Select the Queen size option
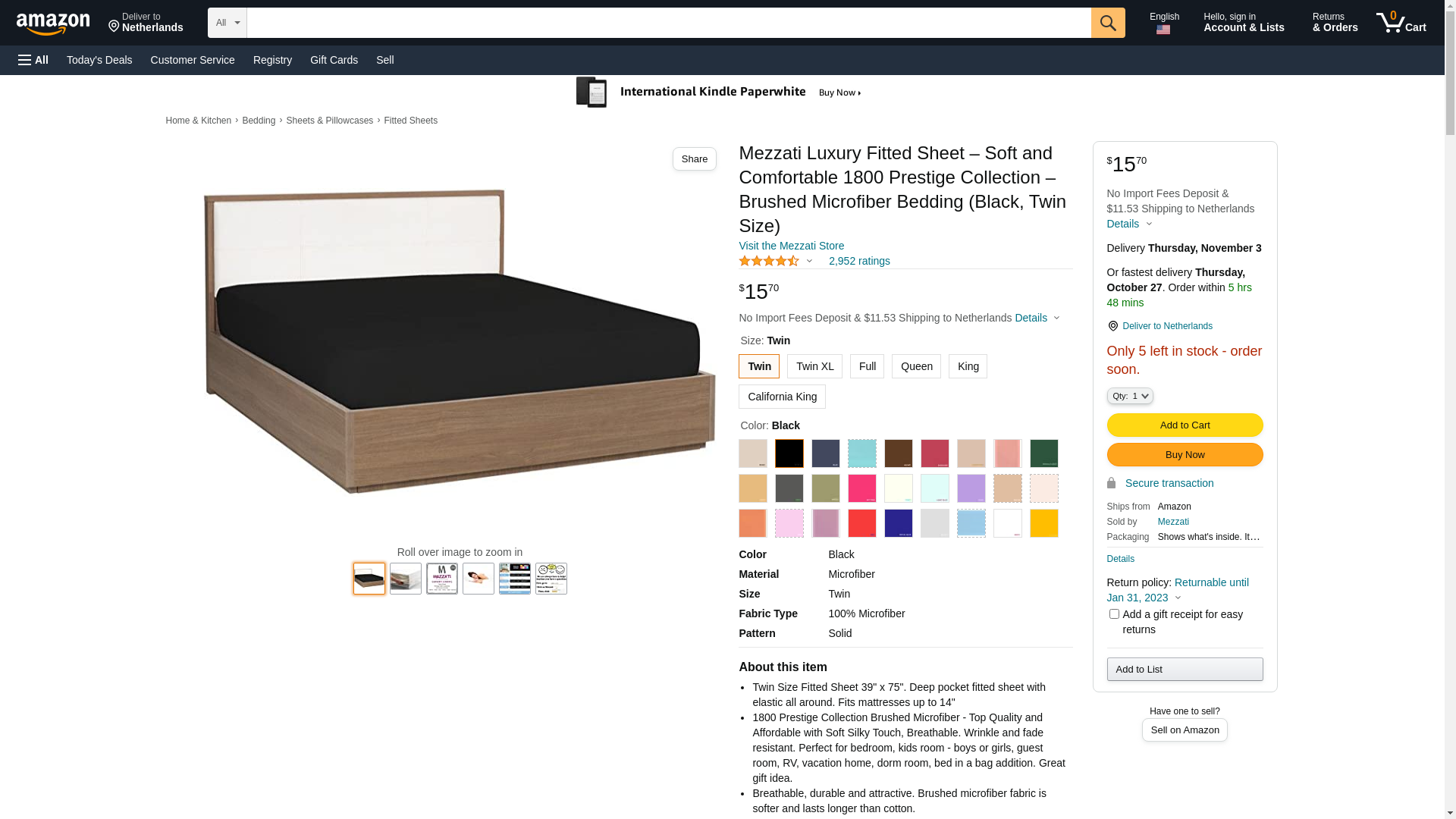The width and height of the screenshot is (1456, 819). (x=916, y=366)
